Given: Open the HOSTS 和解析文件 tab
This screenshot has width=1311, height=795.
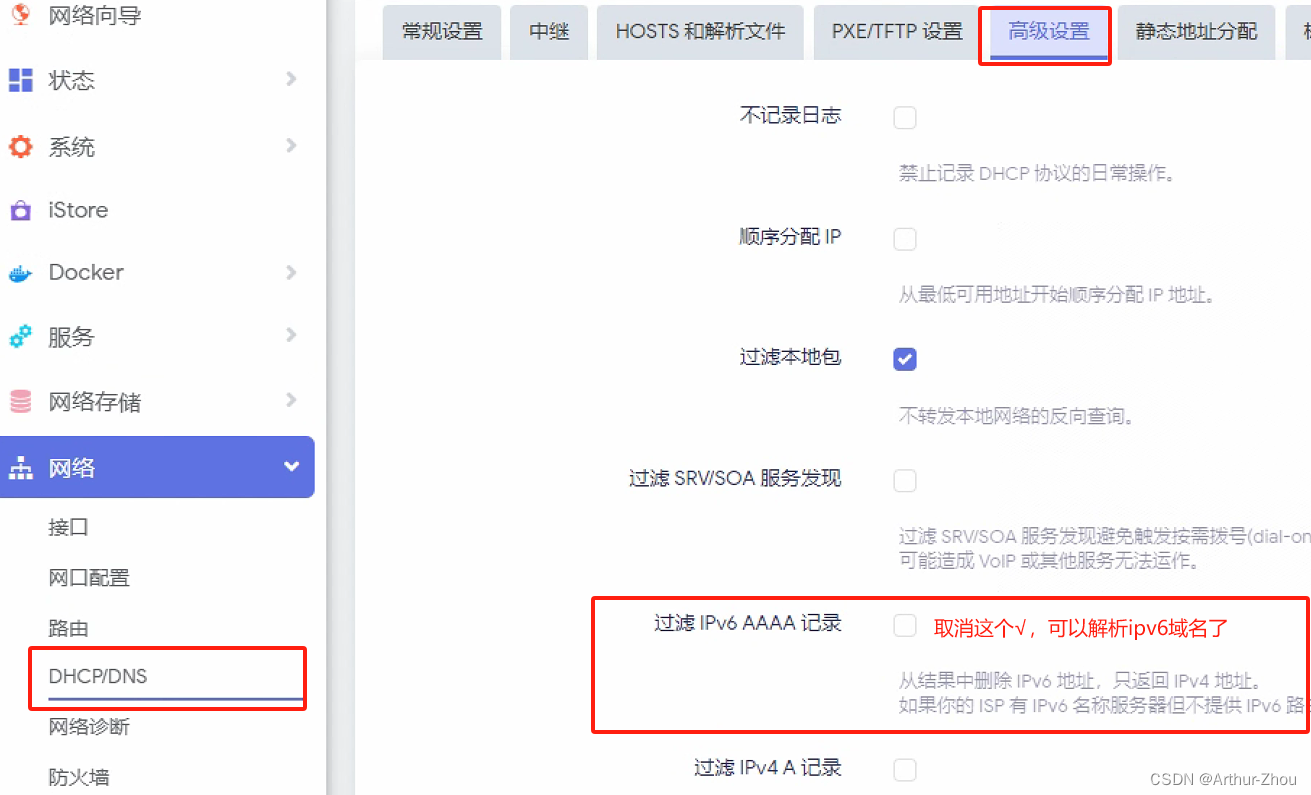Looking at the screenshot, I should click(x=701, y=32).
